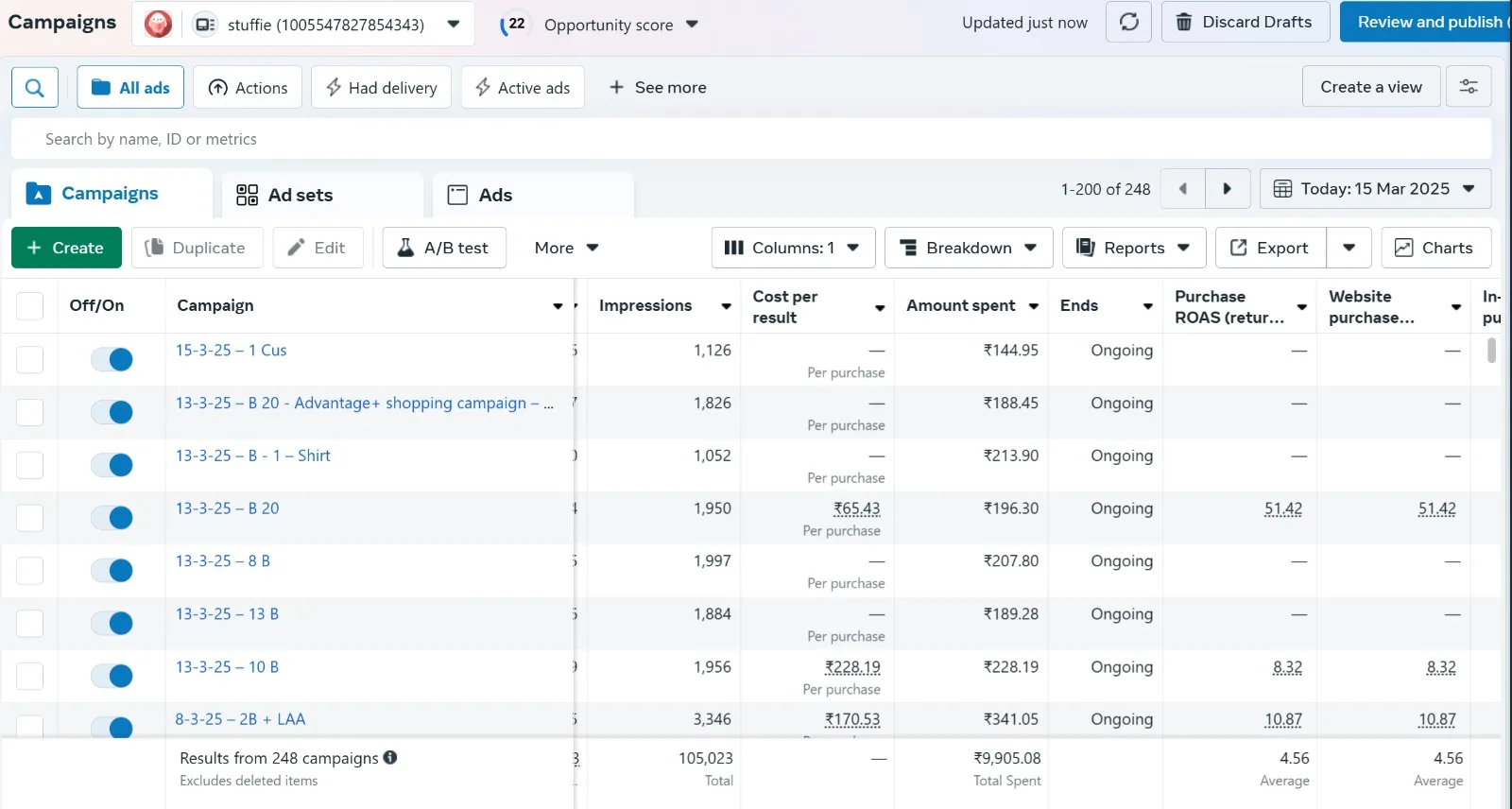Open Campaign column header menu
Viewport: 1512px width, 809px height.
click(558, 306)
